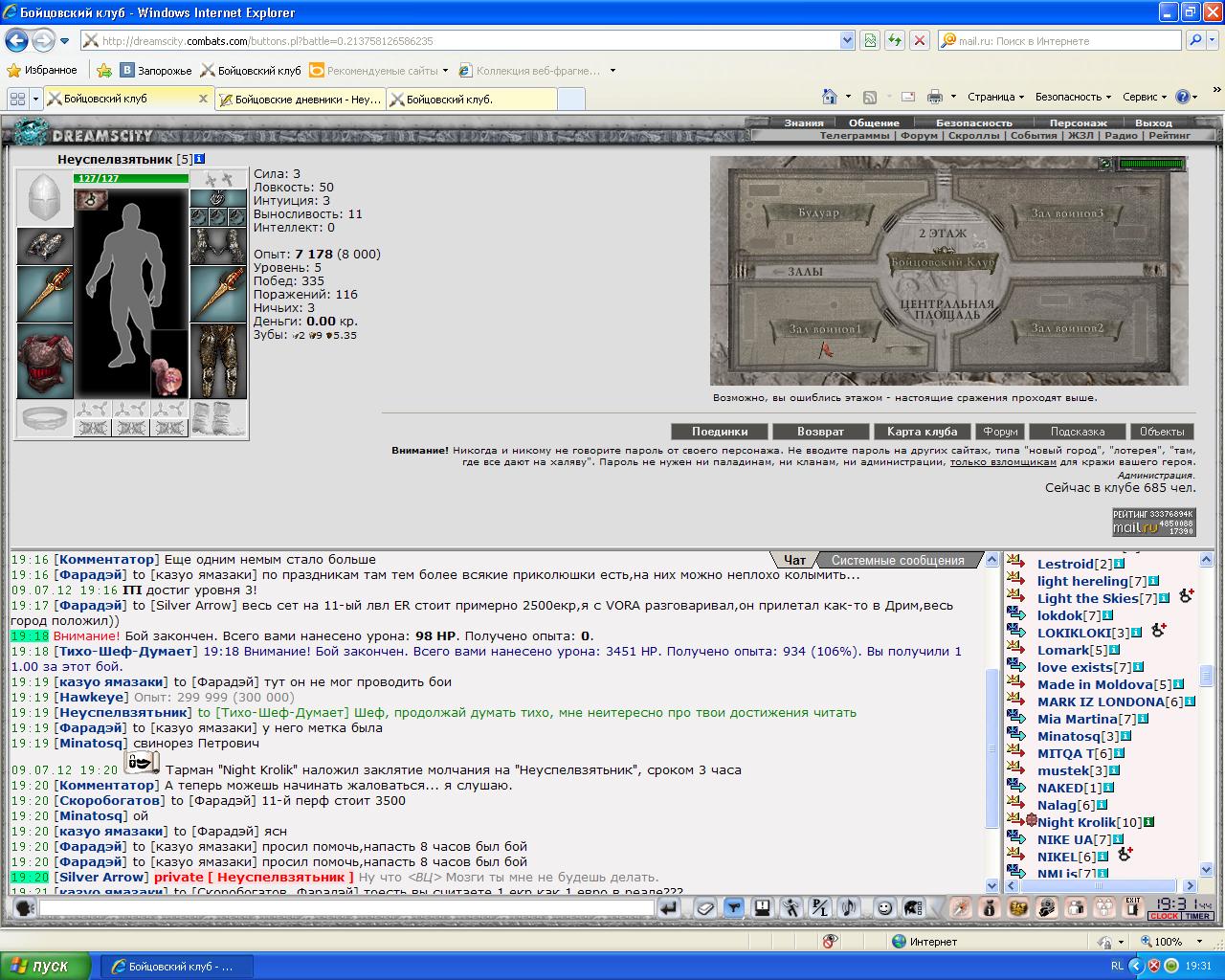Switch to Бойцовские дневники browser tab
Screen dimensions: 1225x980
click(300, 99)
